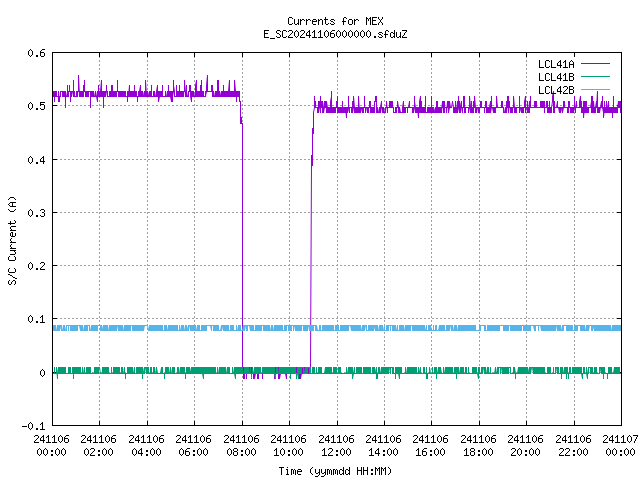The height and width of the screenshot is (480, 640).
Task: Click the purple LCL41A legend line sample
Action: point(595,64)
